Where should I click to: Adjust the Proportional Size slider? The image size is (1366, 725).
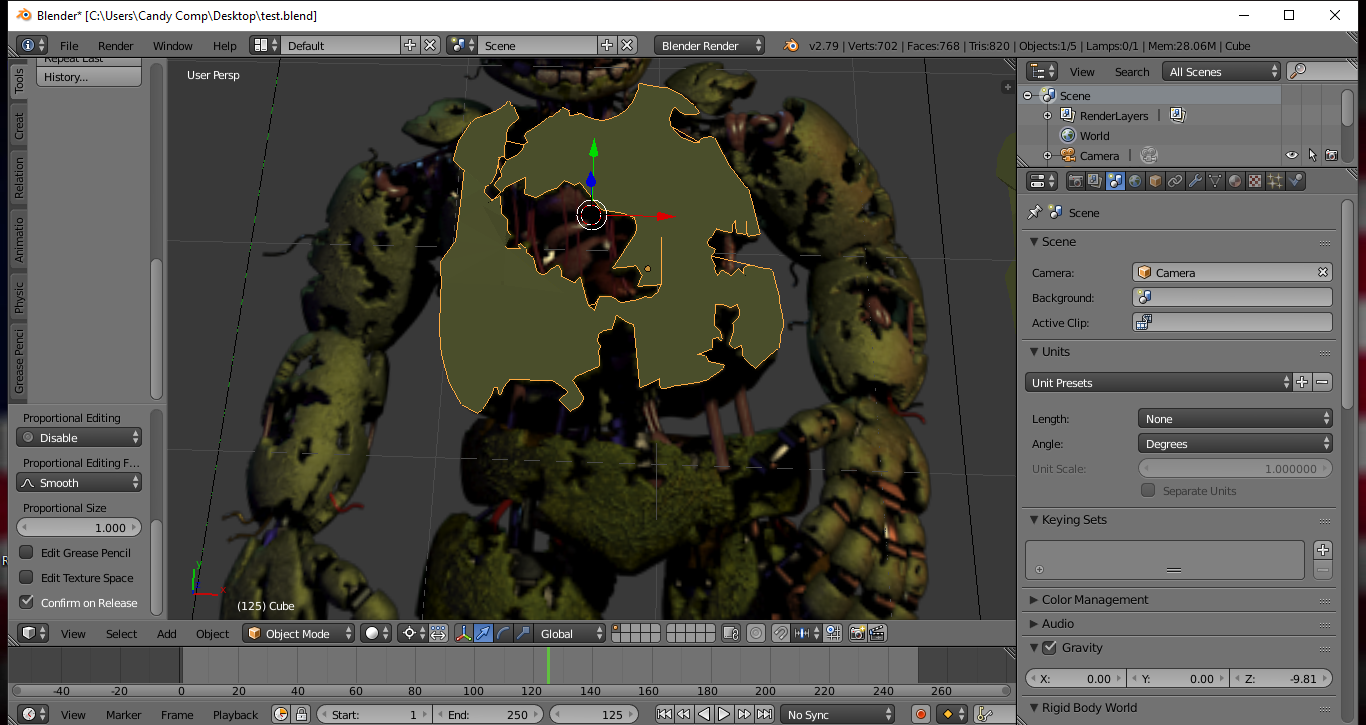coord(79,527)
